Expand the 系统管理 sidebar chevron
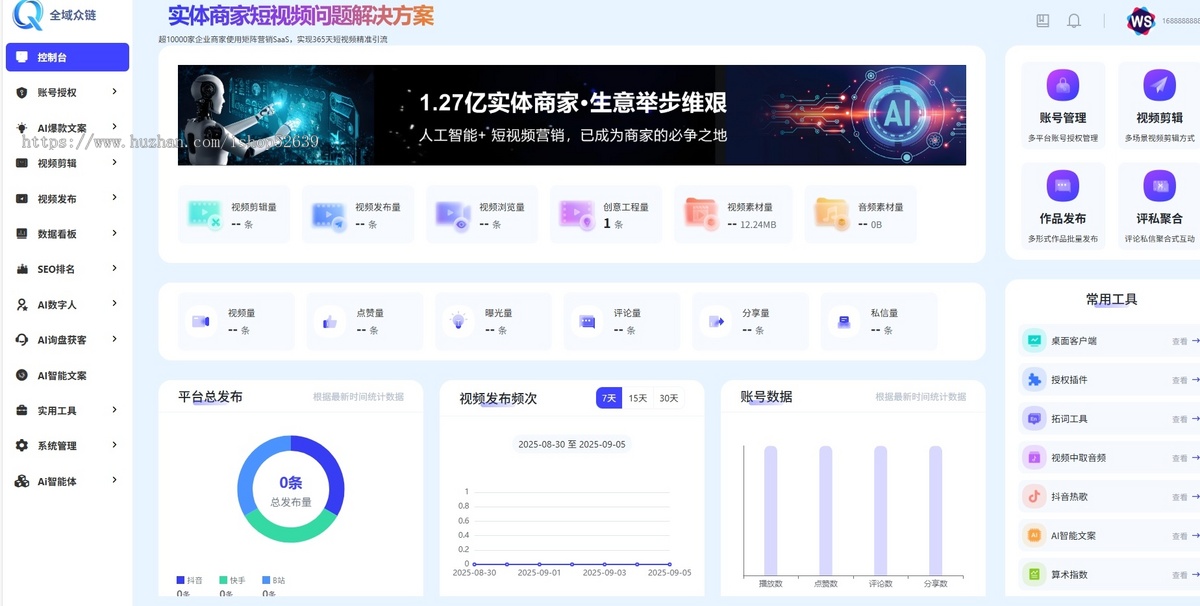Viewport: 1200px width, 606px height. click(x=115, y=445)
